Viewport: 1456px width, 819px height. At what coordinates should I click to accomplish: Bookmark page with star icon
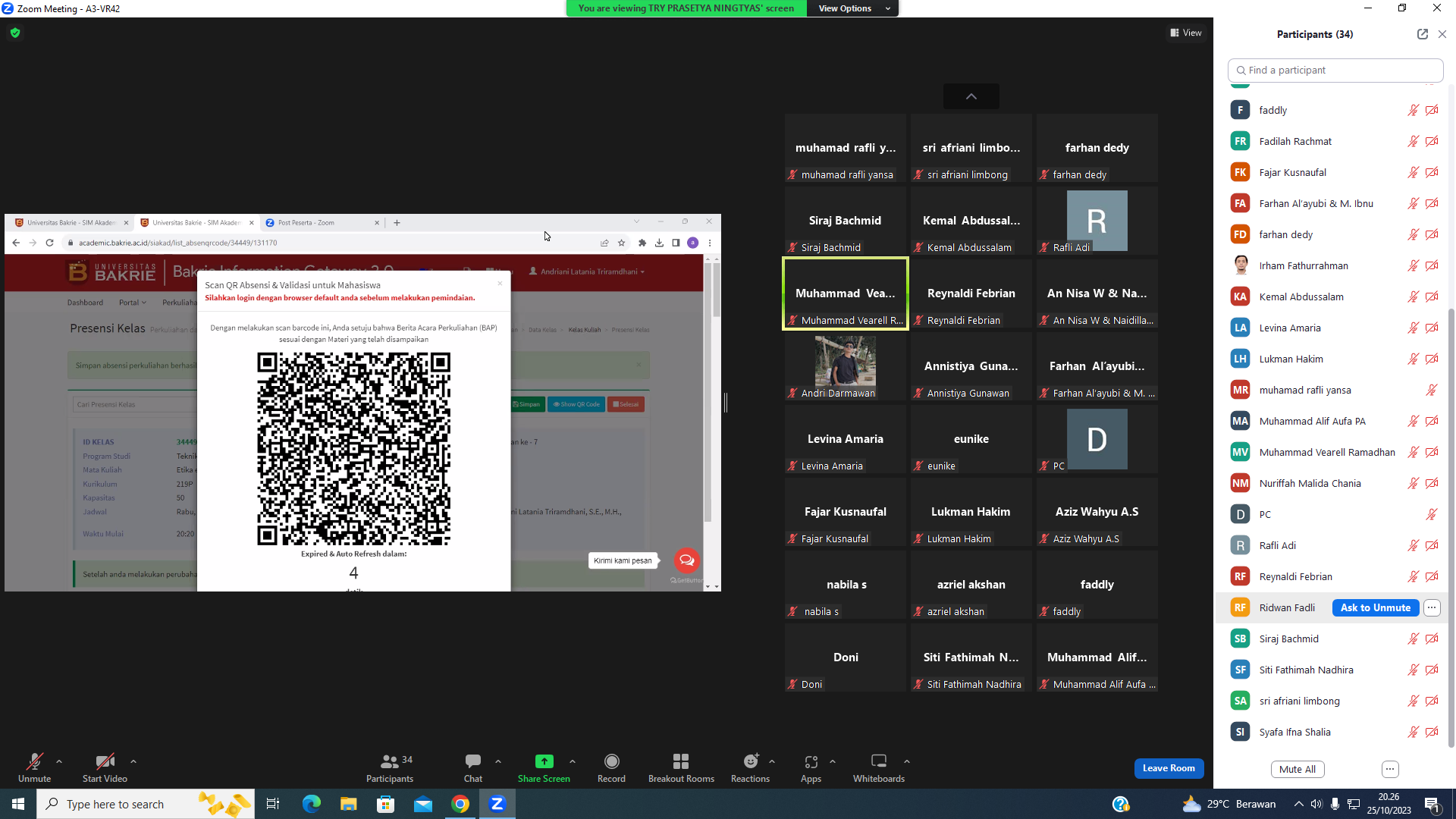pyautogui.click(x=621, y=243)
